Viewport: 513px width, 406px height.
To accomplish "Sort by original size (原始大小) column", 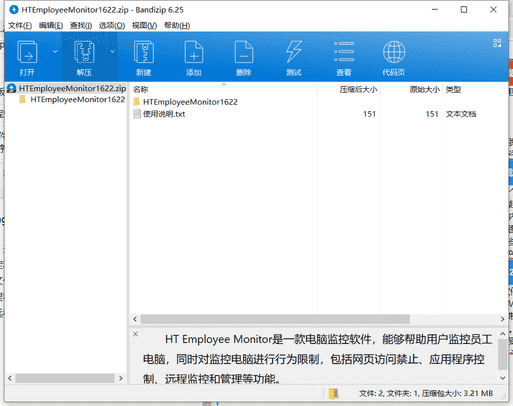I will [x=424, y=89].
